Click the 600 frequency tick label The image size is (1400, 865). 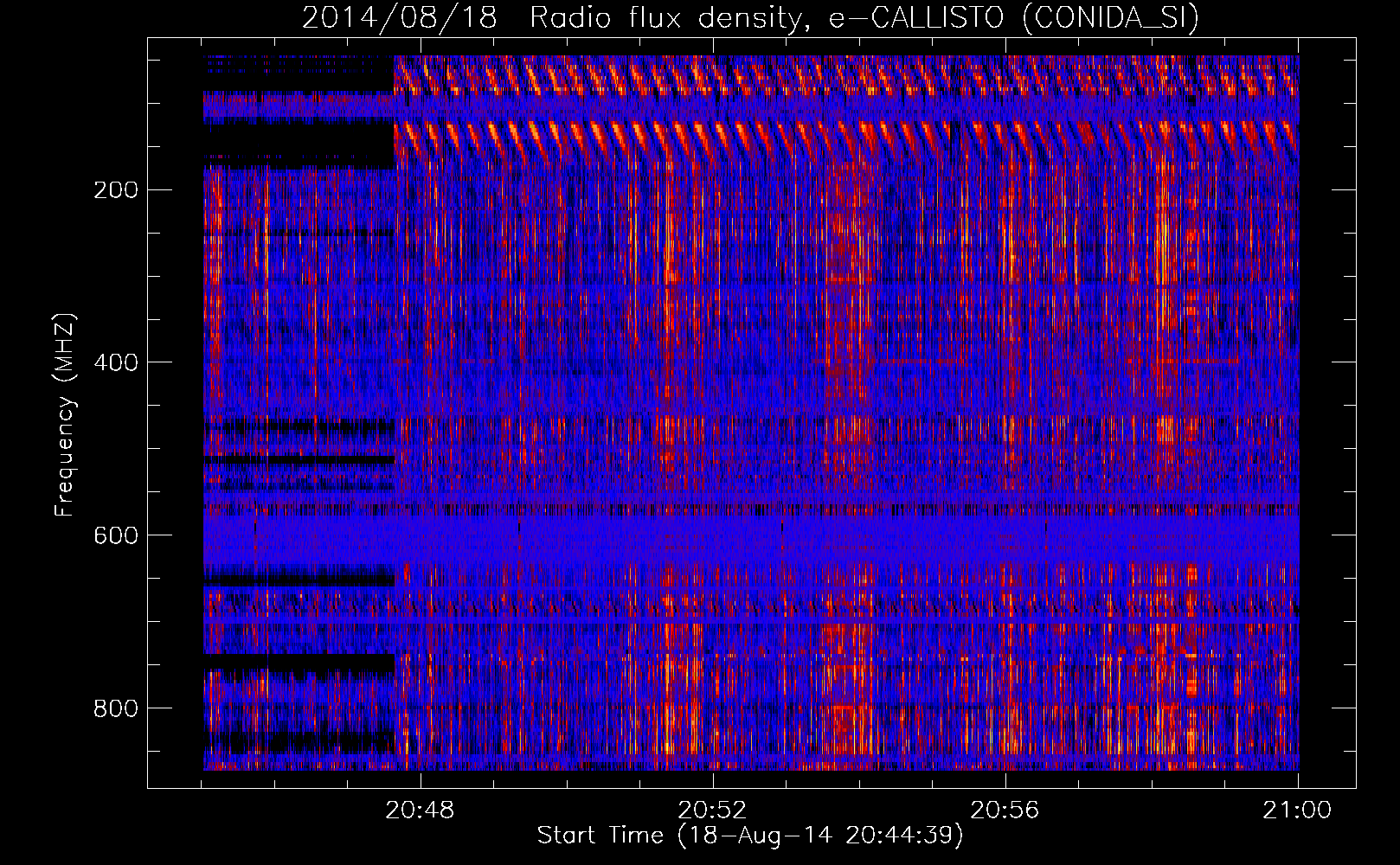116,535
